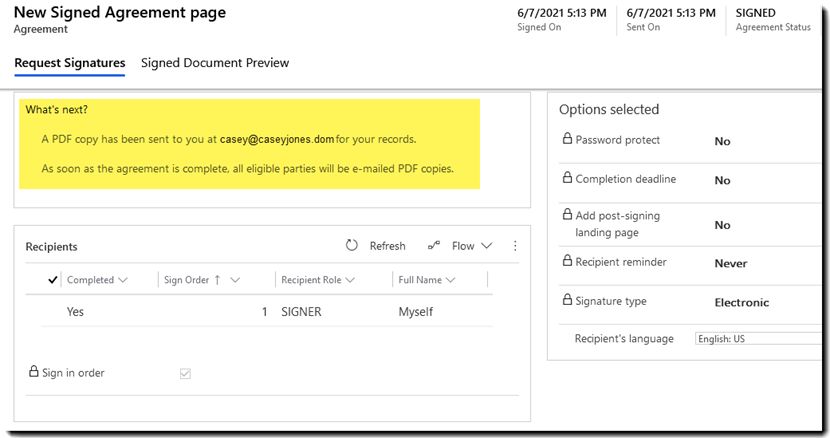
Task: Click lock icon beside Password protect
Action: (567, 140)
